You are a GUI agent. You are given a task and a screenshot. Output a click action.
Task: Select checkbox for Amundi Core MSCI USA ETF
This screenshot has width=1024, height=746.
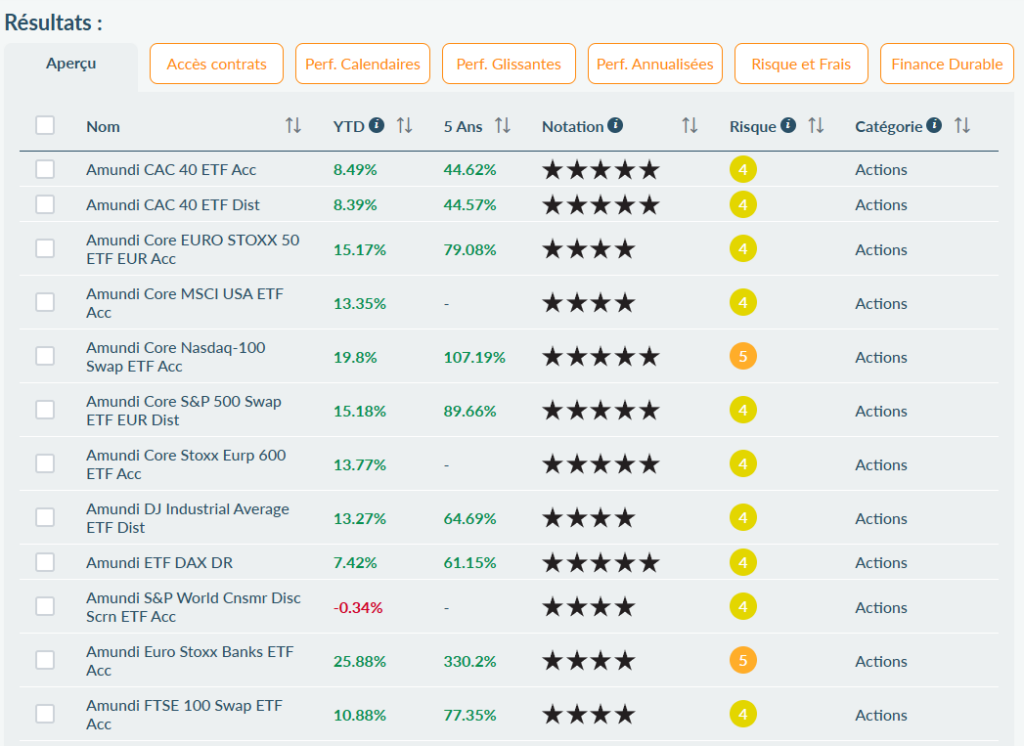point(45,302)
